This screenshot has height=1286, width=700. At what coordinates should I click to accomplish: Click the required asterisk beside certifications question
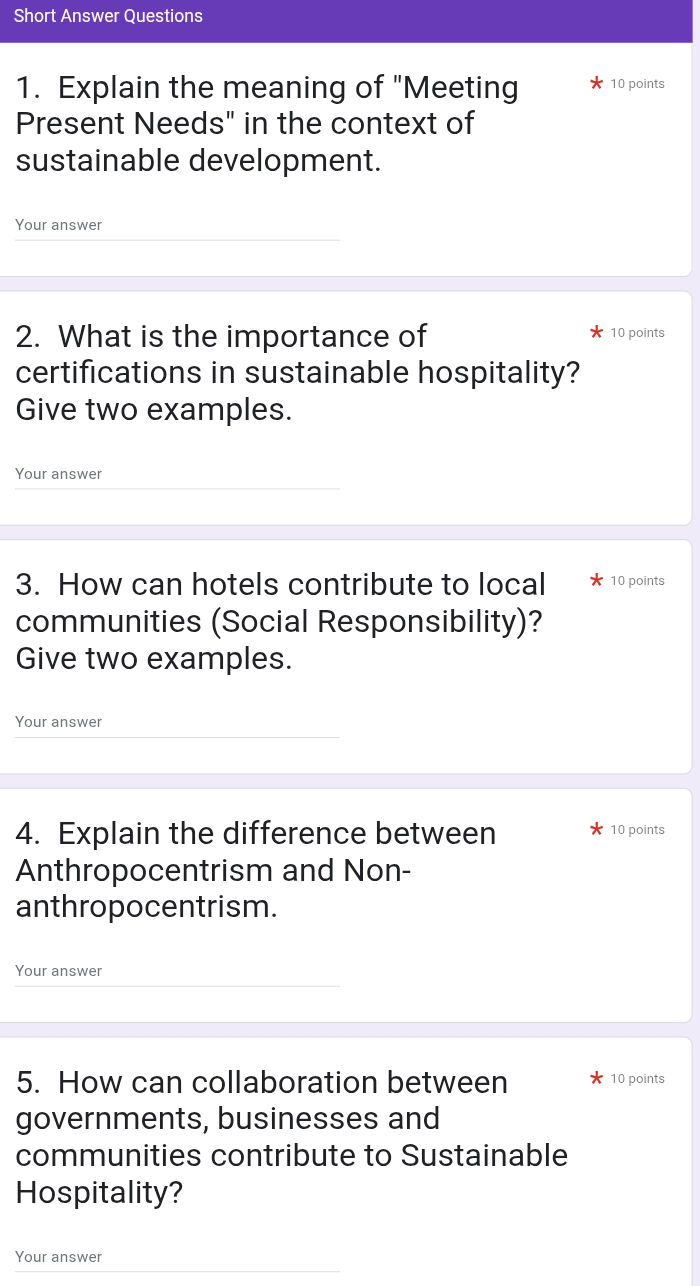pyautogui.click(x=596, y=333)
